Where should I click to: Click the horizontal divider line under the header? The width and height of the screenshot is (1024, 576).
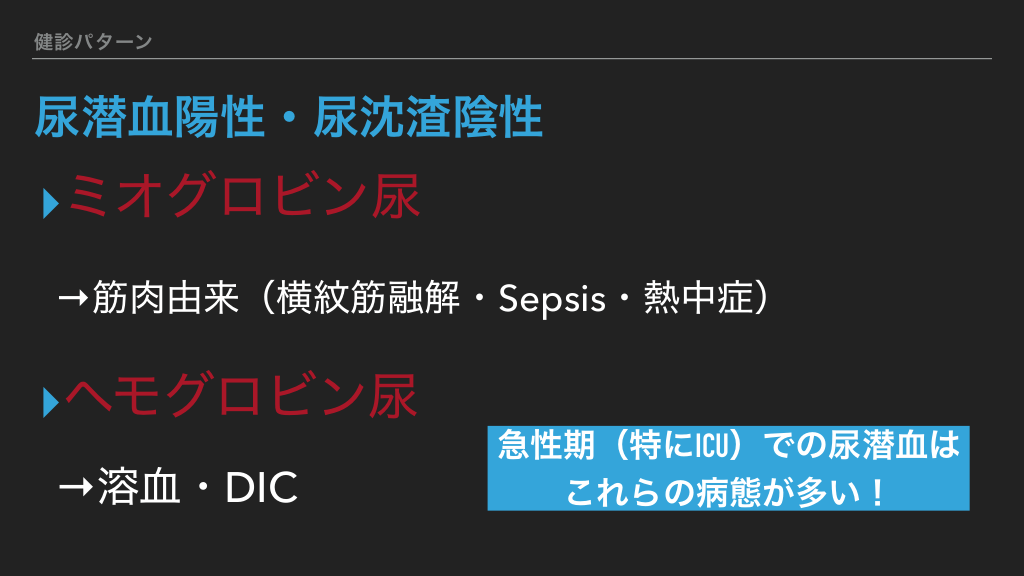[x=512, y=59]
